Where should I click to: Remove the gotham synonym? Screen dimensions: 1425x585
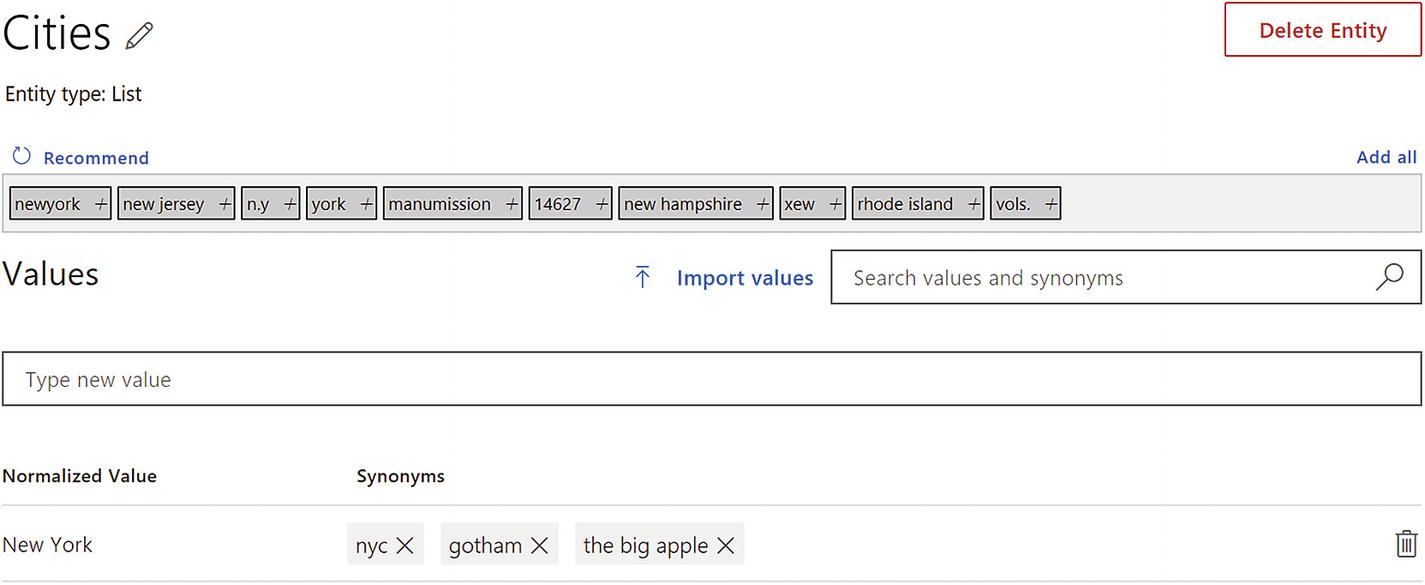coord(539,545)
